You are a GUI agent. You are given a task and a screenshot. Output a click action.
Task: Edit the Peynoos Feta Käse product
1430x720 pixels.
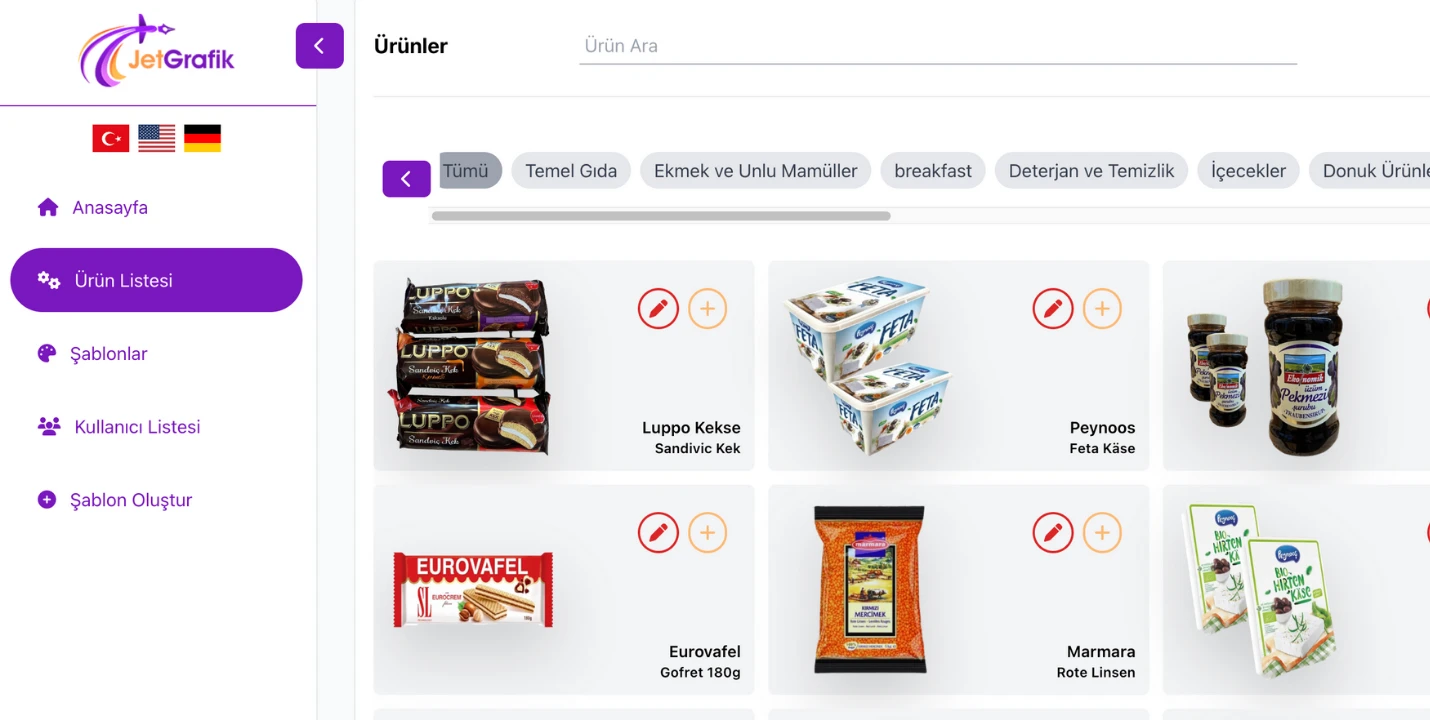tap(1053, 309)
